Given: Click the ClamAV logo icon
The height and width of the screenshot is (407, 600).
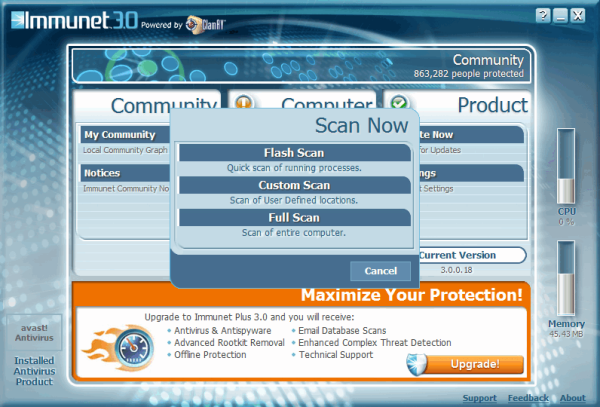Looking at the screenshot, I should click(x=193, y=25).
